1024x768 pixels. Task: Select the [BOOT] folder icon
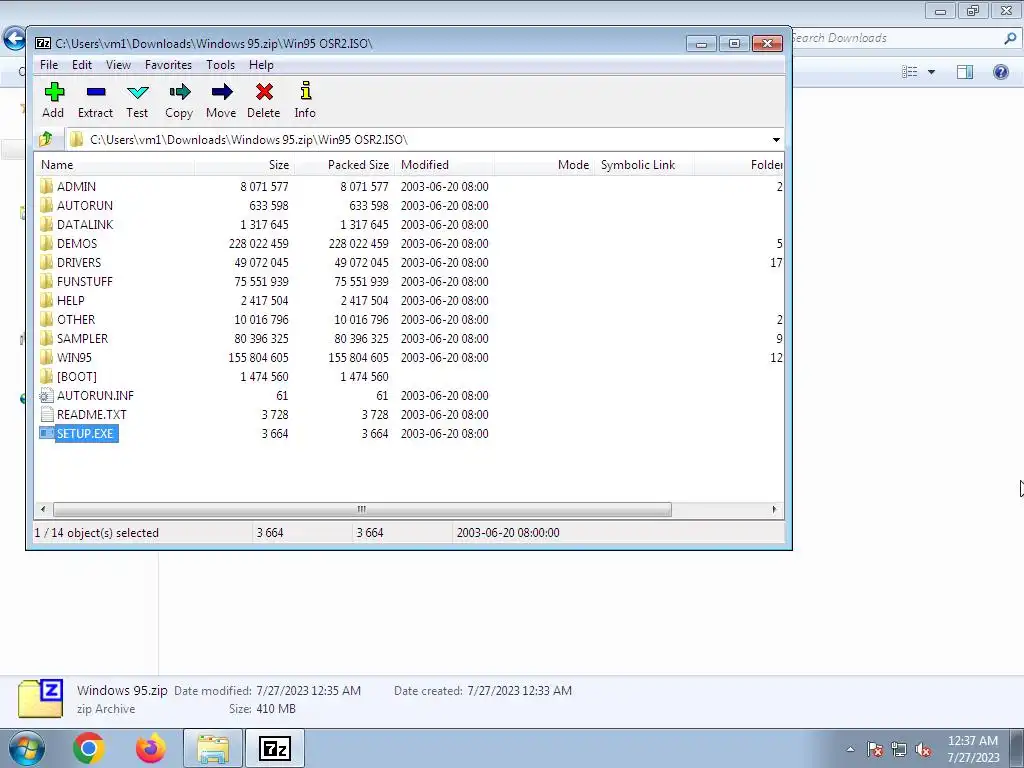click(x=46, y=377)
